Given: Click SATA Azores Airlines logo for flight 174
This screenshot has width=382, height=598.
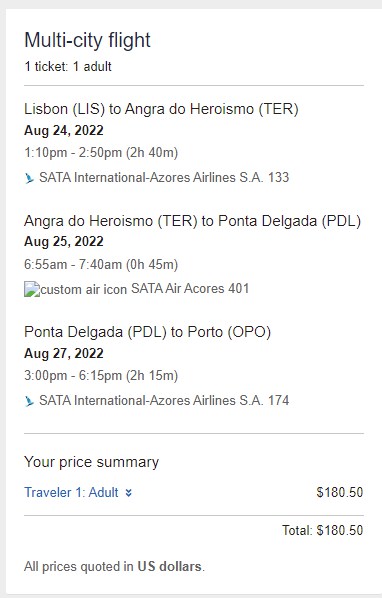Looking at the screenshot, I should (29, 401).
